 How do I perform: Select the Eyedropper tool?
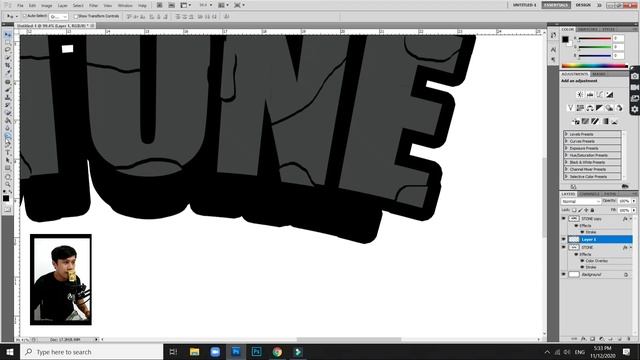8,73
